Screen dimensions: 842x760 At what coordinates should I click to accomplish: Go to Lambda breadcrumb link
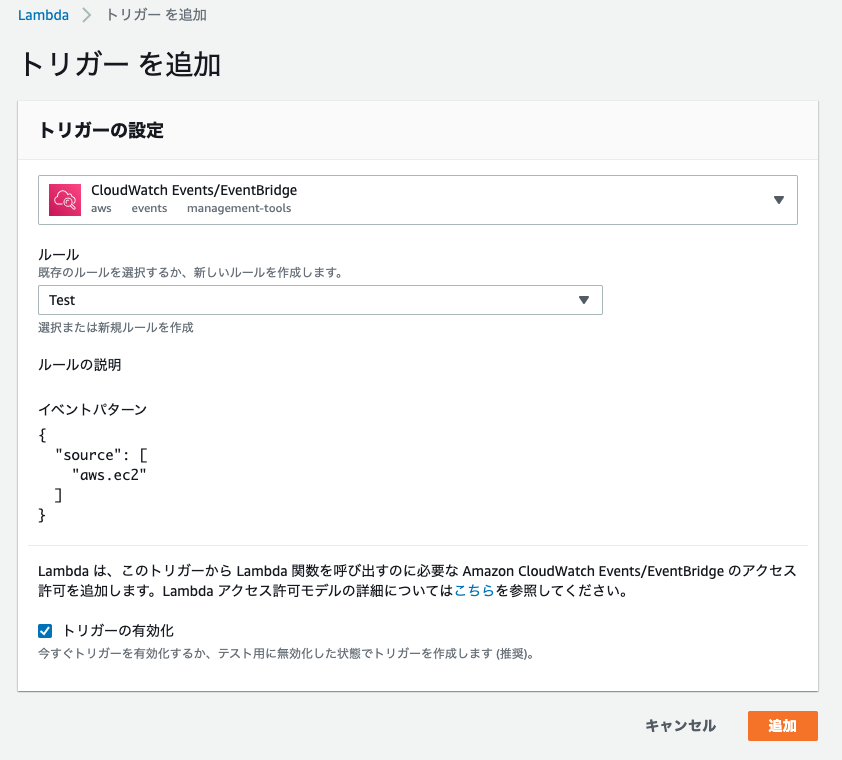tap(43, 15)
